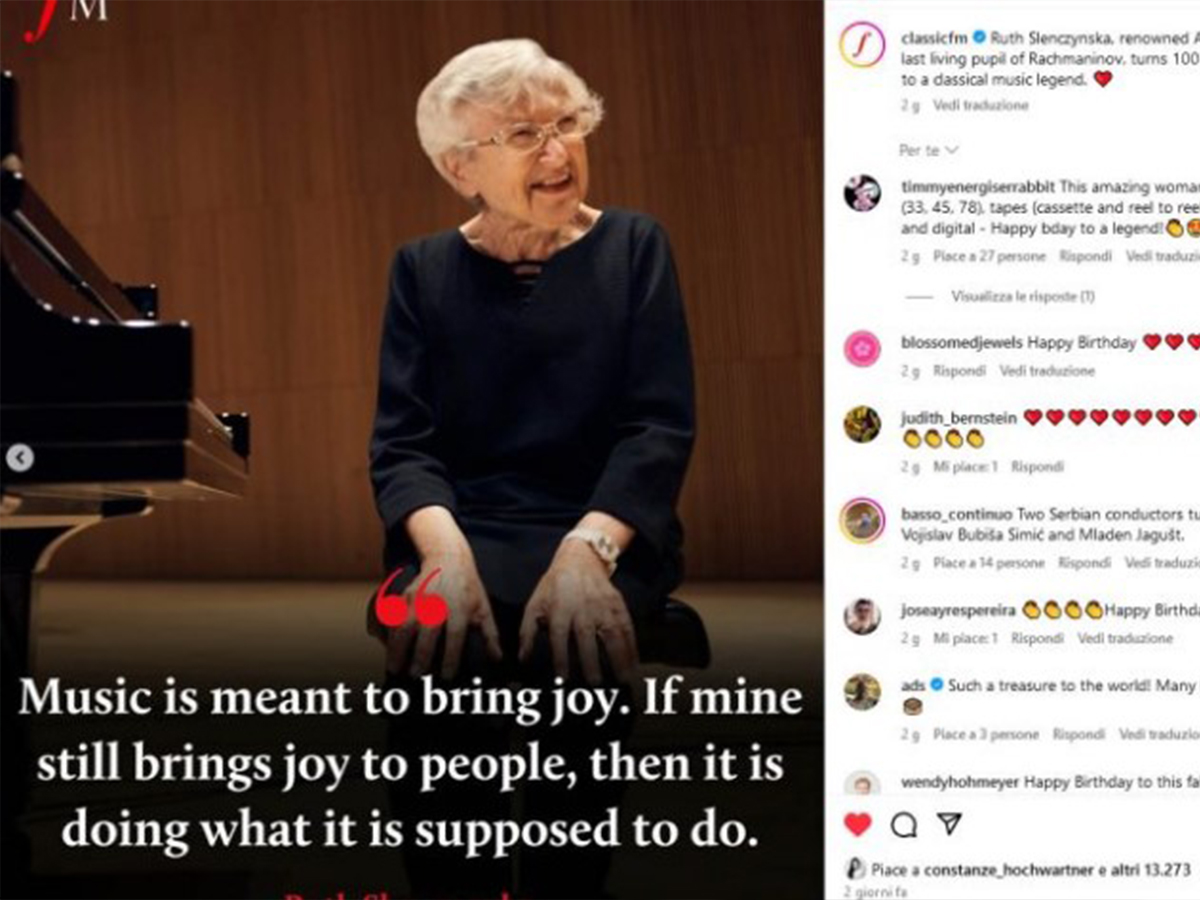Click 'Rispondi' under judith_bernstein comment
Viewport: 1200px width, 900px height.
pos(1037,466)
